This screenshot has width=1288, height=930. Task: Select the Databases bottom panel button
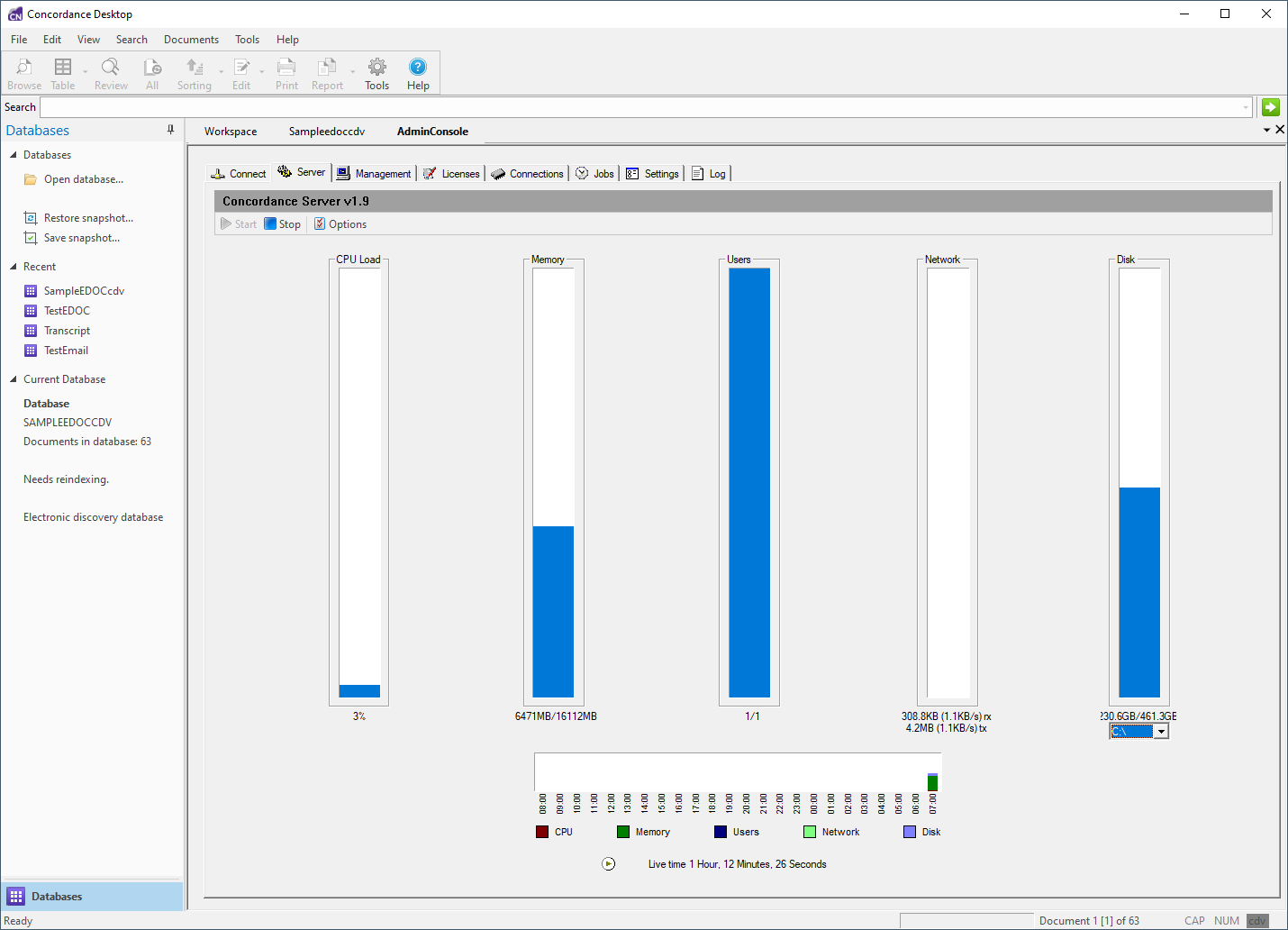tap(92, 897)
